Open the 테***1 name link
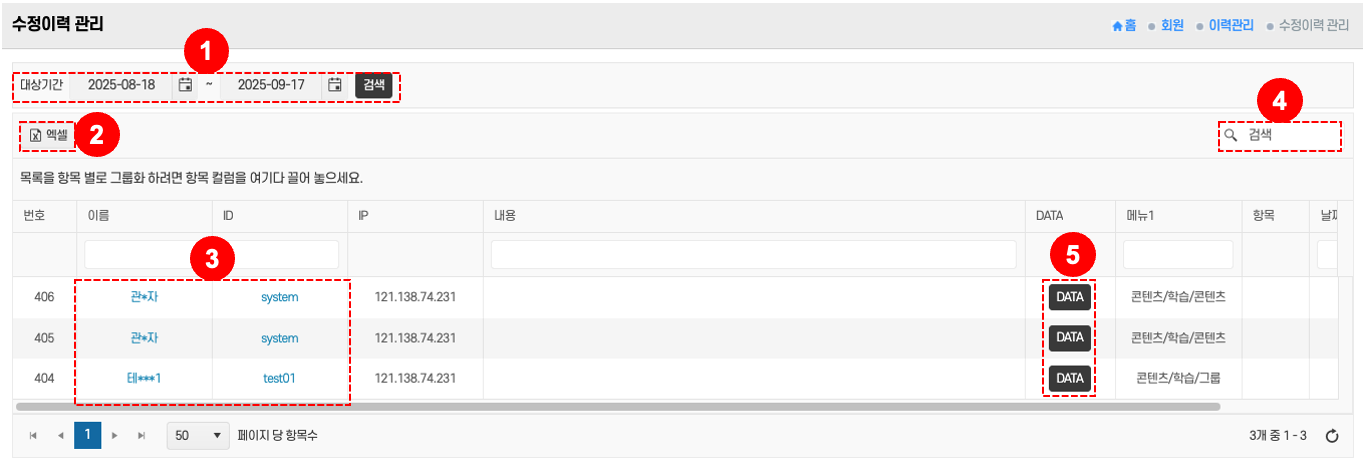This screenshot has width=1363, height=460. click(x=144, y=378)
